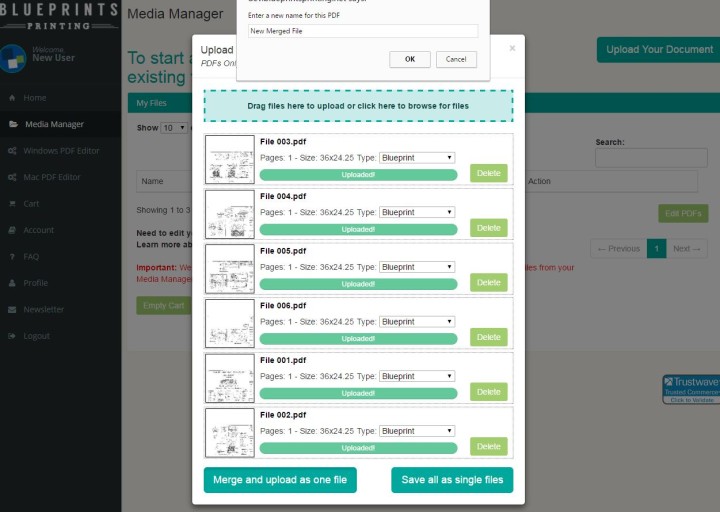Viewport: 720px width, 512px height.
Task: Click the new PDF name text field
Action: coord(363,31)
